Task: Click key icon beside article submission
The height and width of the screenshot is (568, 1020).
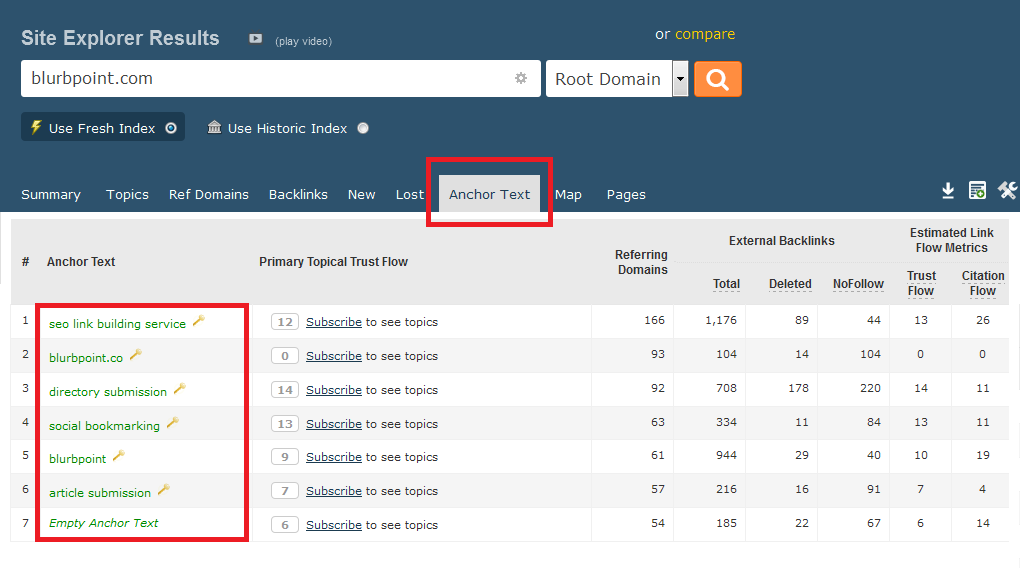Action: coord(164,490)
